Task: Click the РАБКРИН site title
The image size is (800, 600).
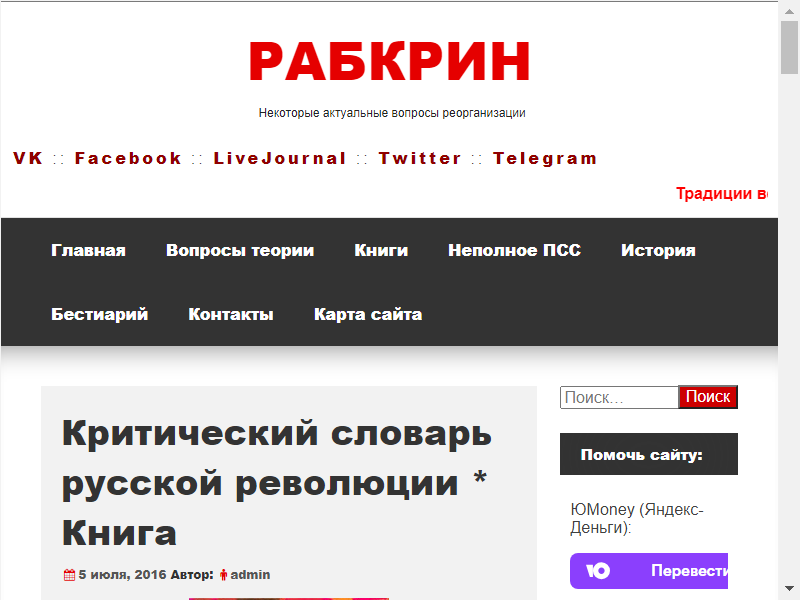Action: (x=389, y=62)
